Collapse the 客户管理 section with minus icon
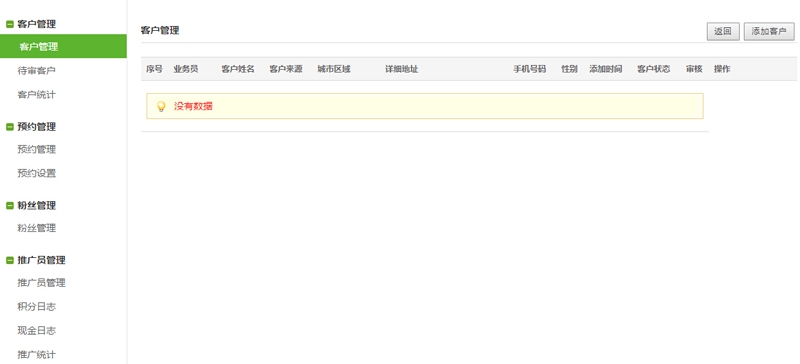The height and width of the screenshot is (364, 800). point(10,24)
